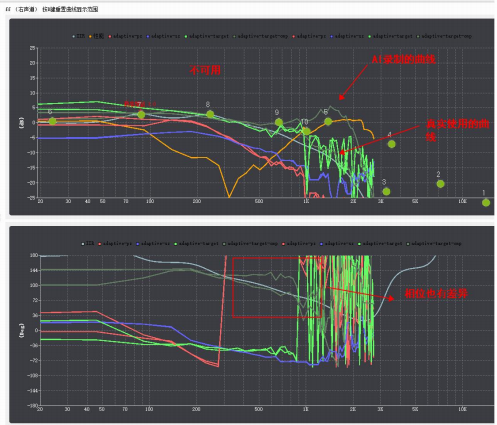Viewport: 497px width, 425px height.
Task: Toggle first adaptive-pz legend in phase chart
Action: (x=115, y=244)
